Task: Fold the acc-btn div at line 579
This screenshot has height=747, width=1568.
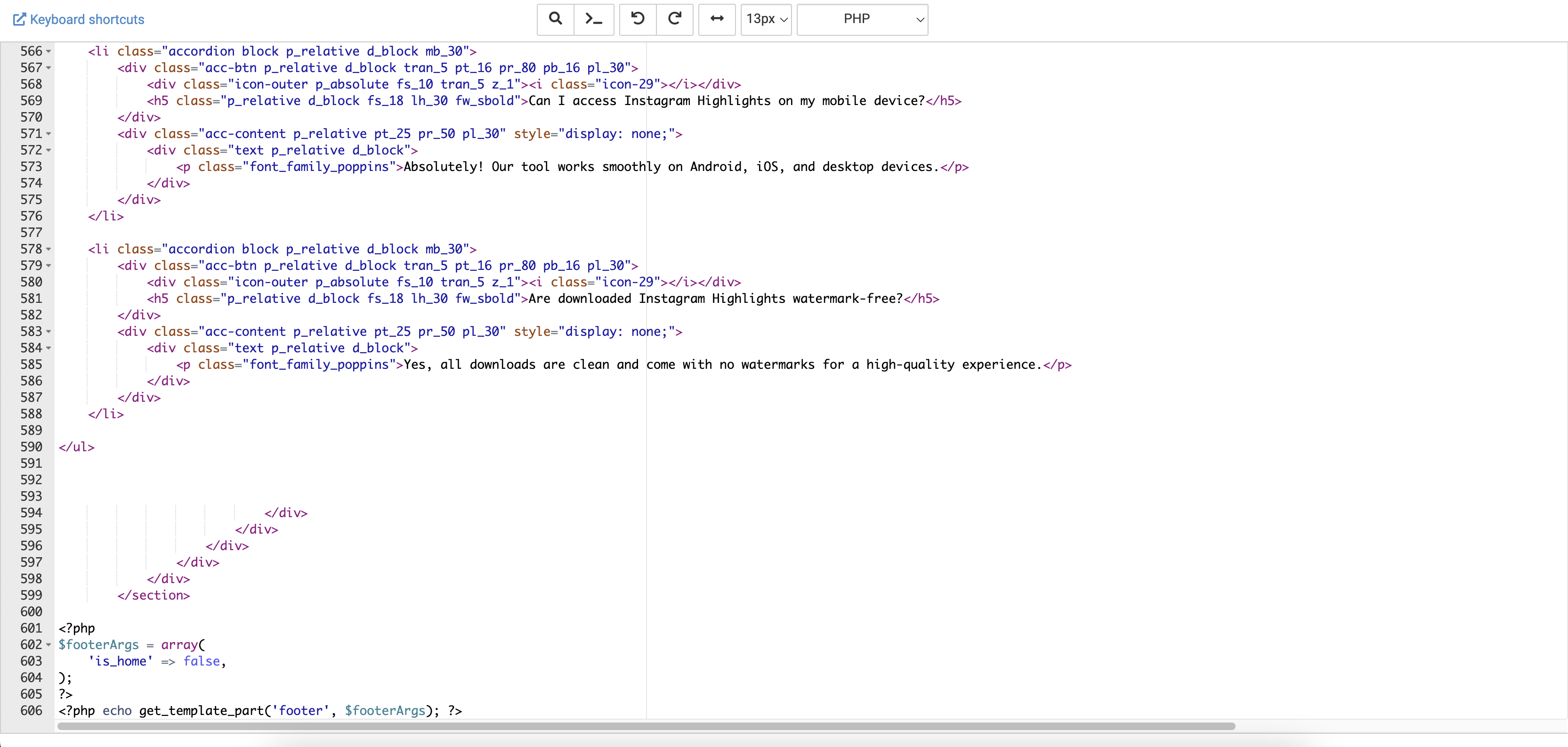Action: 48,266
